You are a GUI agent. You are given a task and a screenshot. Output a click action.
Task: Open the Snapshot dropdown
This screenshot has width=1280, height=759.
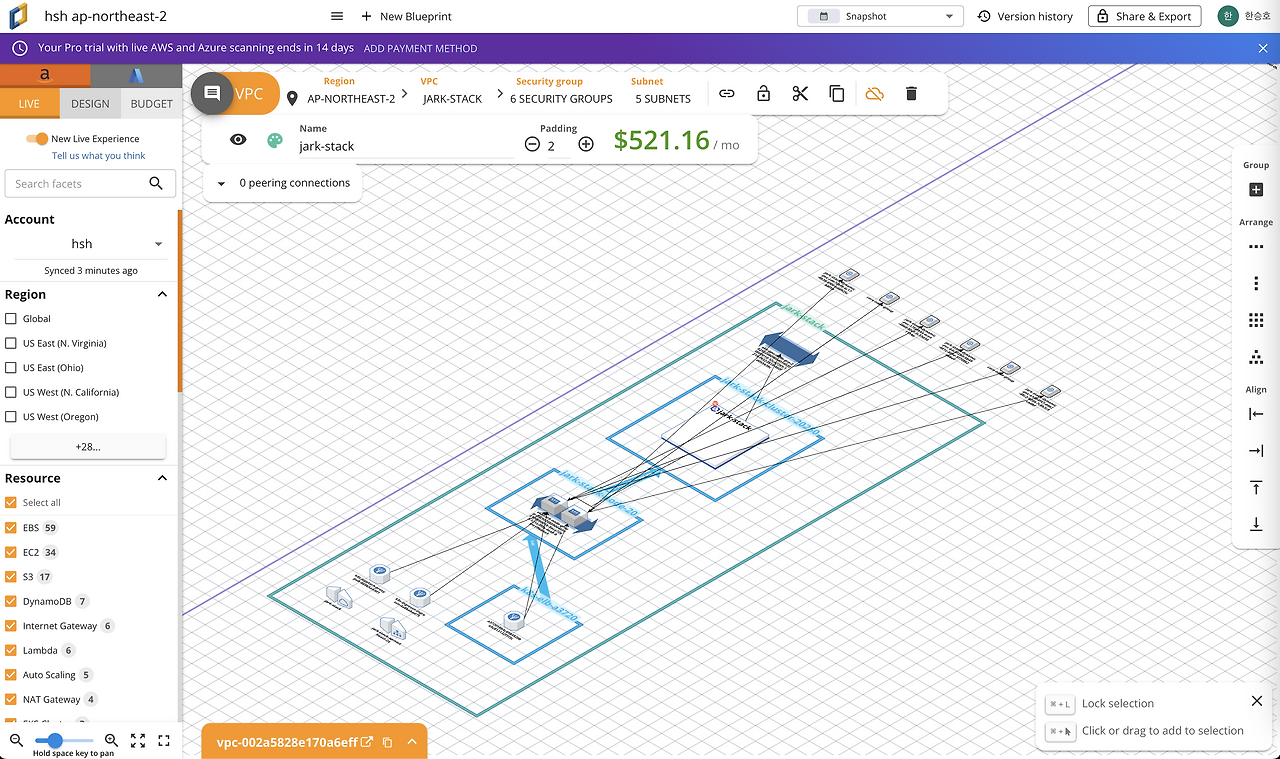880,16
